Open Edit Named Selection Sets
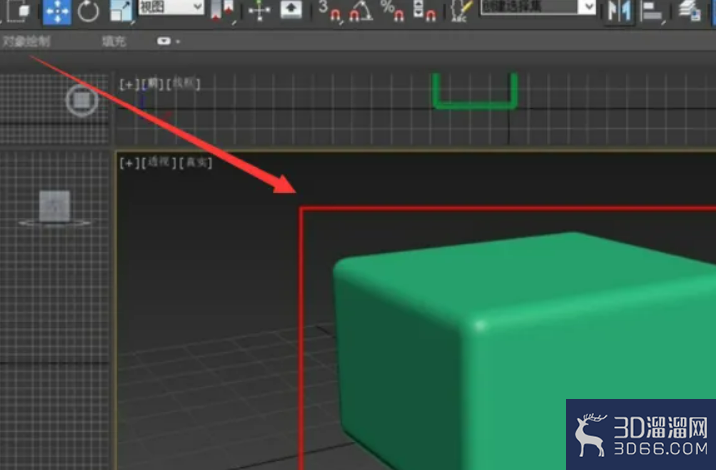The width and height of the screenshot is (716, 470). [x=461, y=11]
